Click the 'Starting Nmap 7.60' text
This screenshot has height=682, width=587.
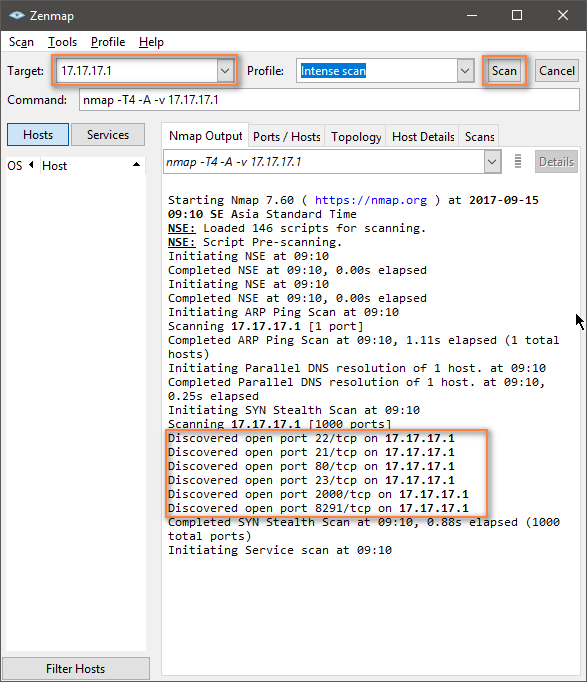tap(231, 200)
